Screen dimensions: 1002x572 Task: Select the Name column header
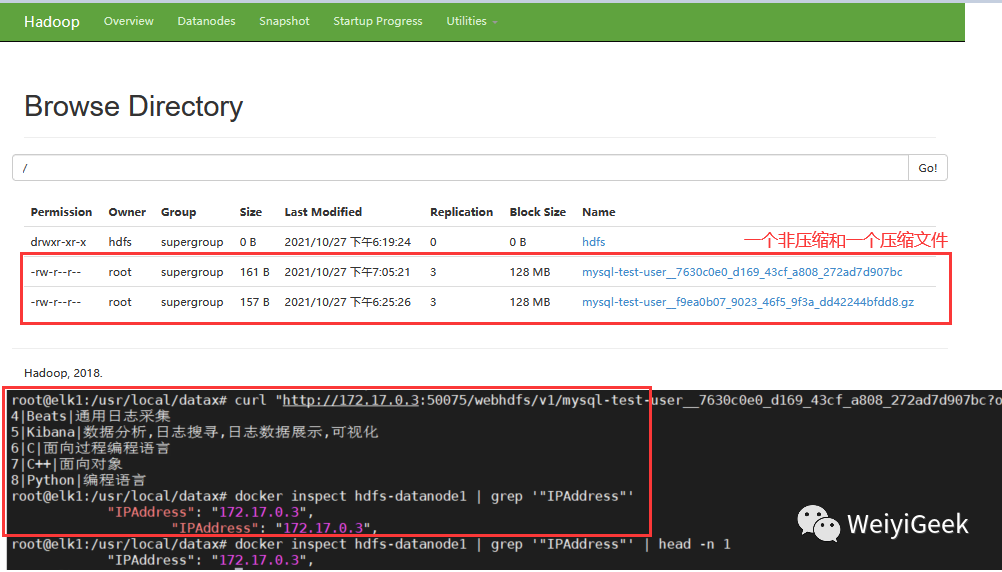[599, 212]
